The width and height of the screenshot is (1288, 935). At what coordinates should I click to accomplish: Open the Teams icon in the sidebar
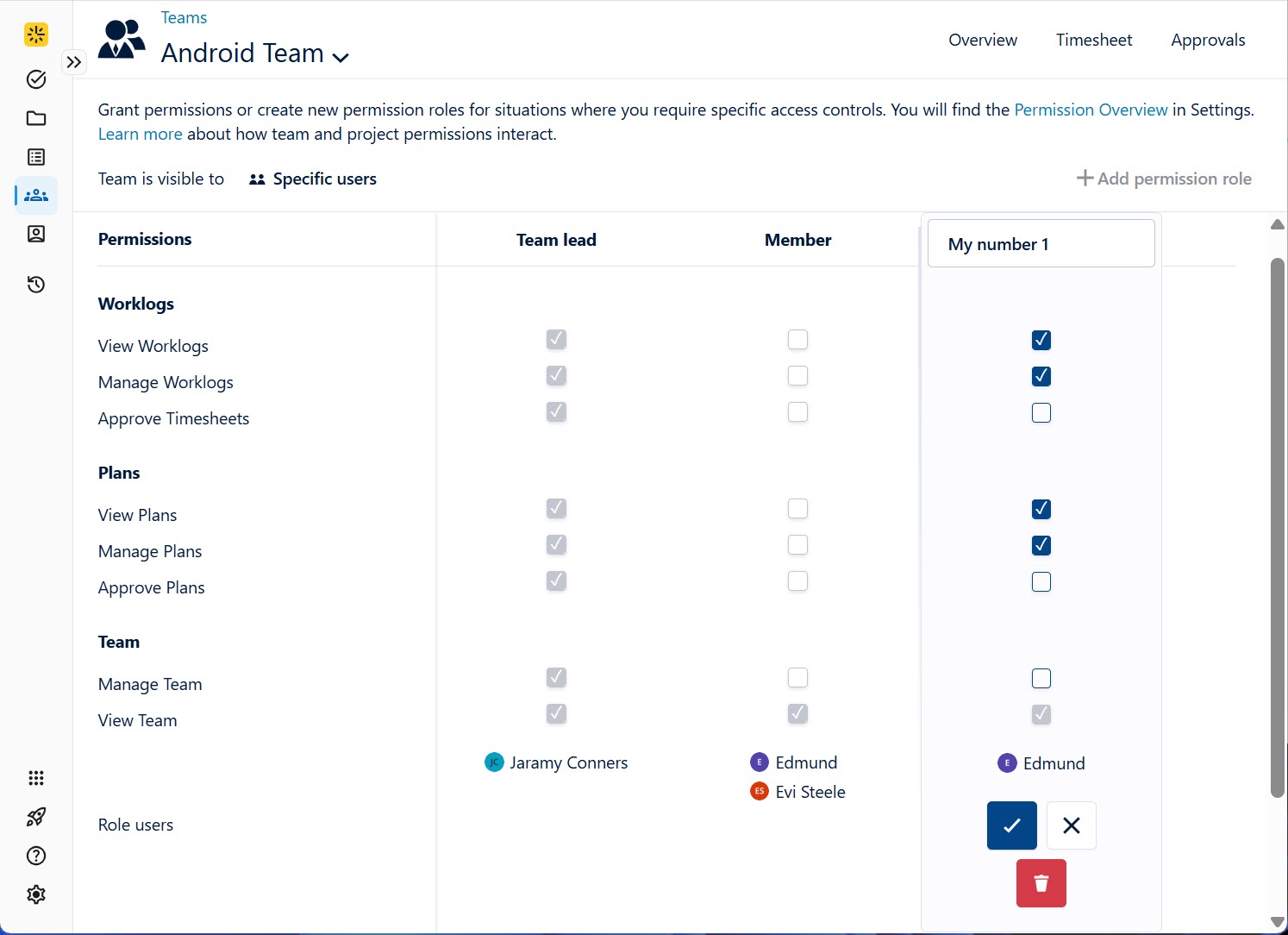36,196
